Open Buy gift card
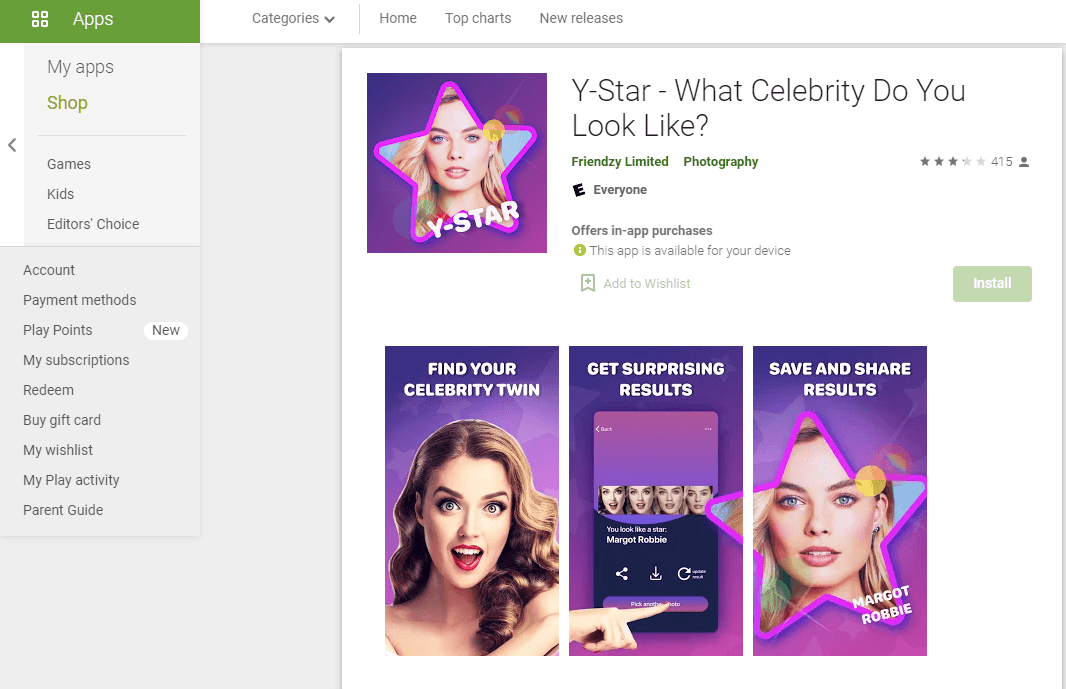The image size is (1066, 689). click(62, 420)
